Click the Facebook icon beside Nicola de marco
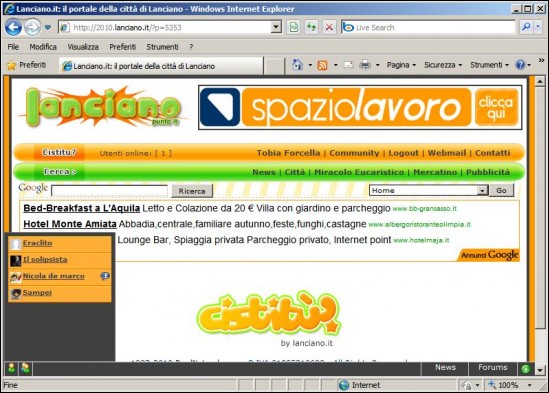The height and width of the screenshot is (393, 549). [105, 276]
